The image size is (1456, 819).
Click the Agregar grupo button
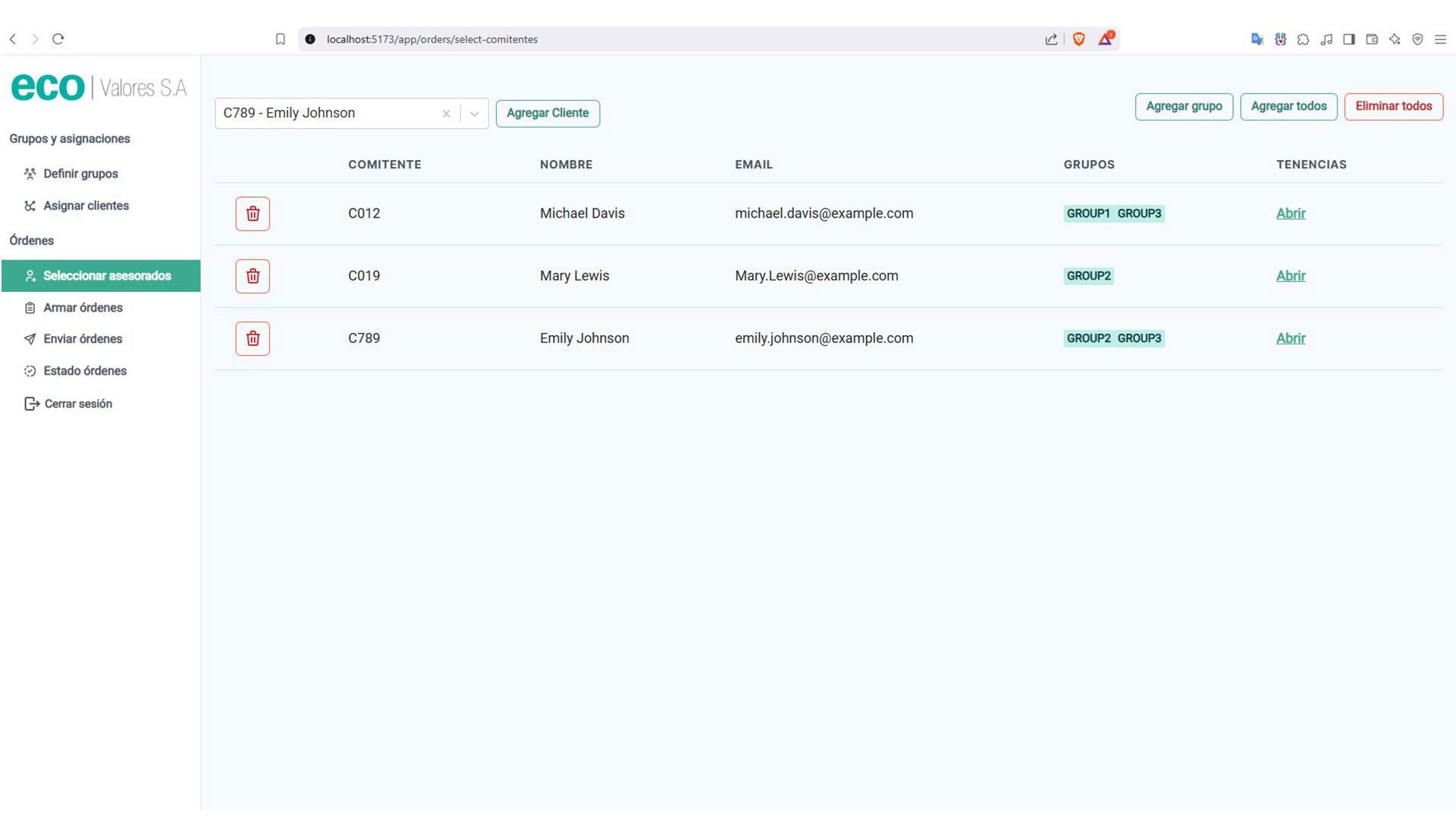point(1183,106)
